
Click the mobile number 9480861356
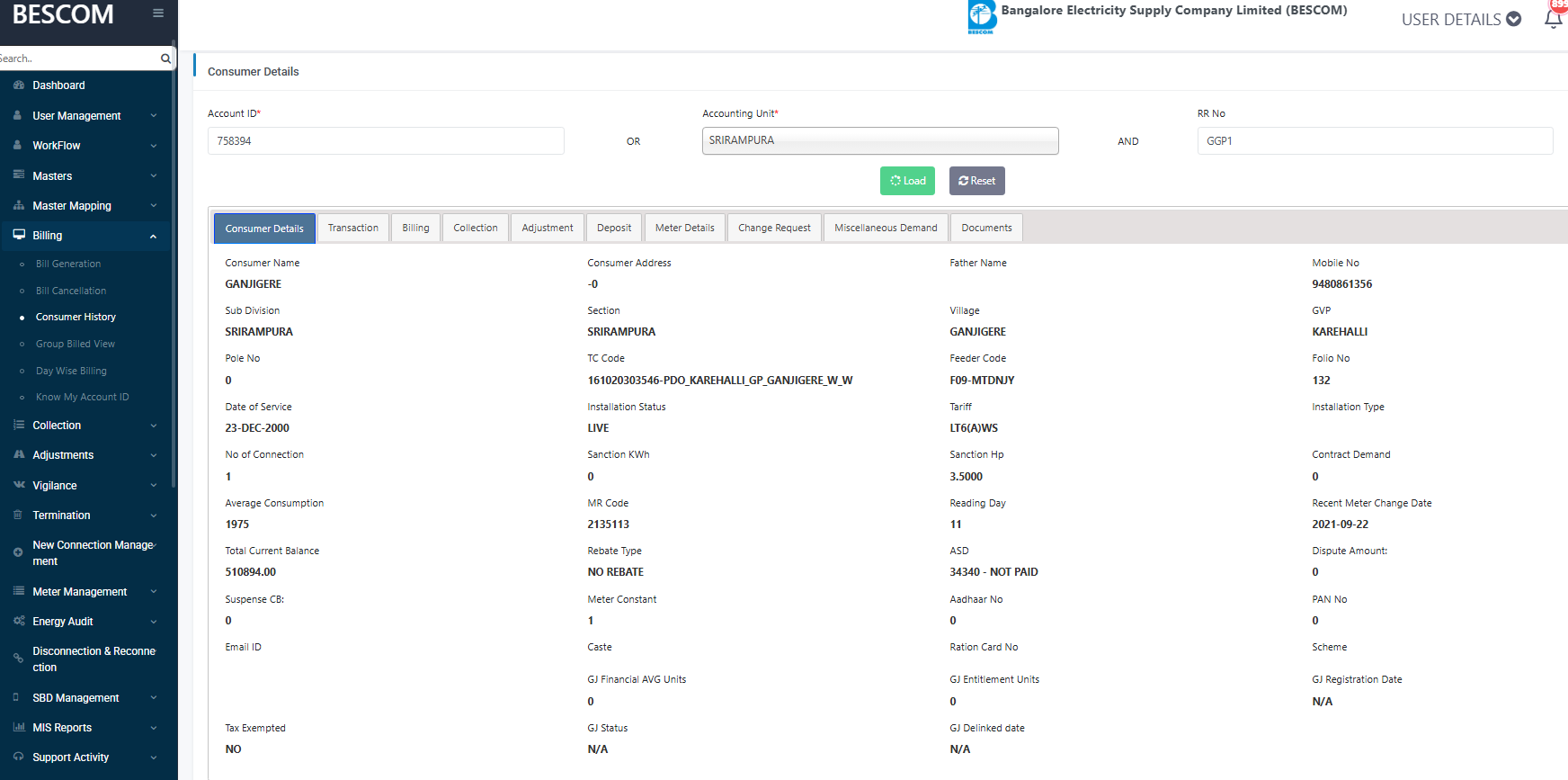point(1341,283)
